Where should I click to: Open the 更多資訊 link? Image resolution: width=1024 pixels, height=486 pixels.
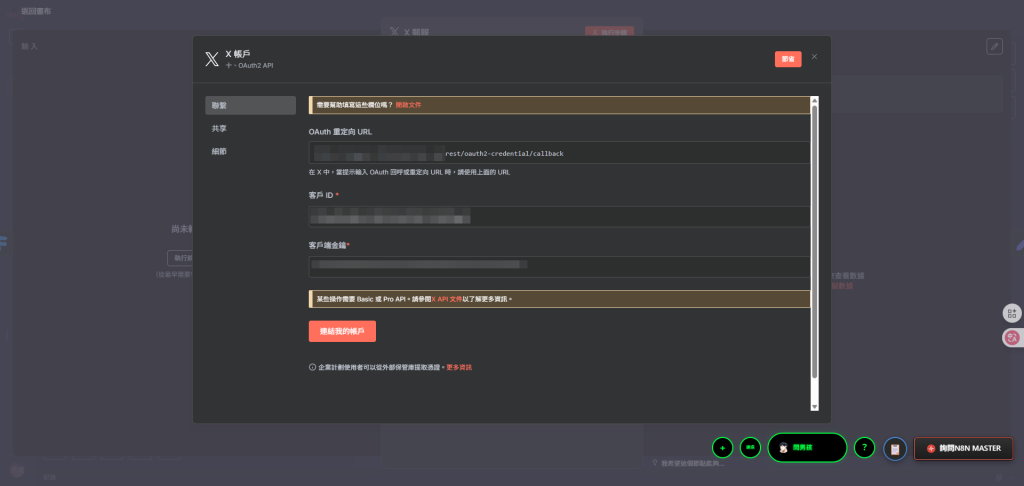coord(459,367)
